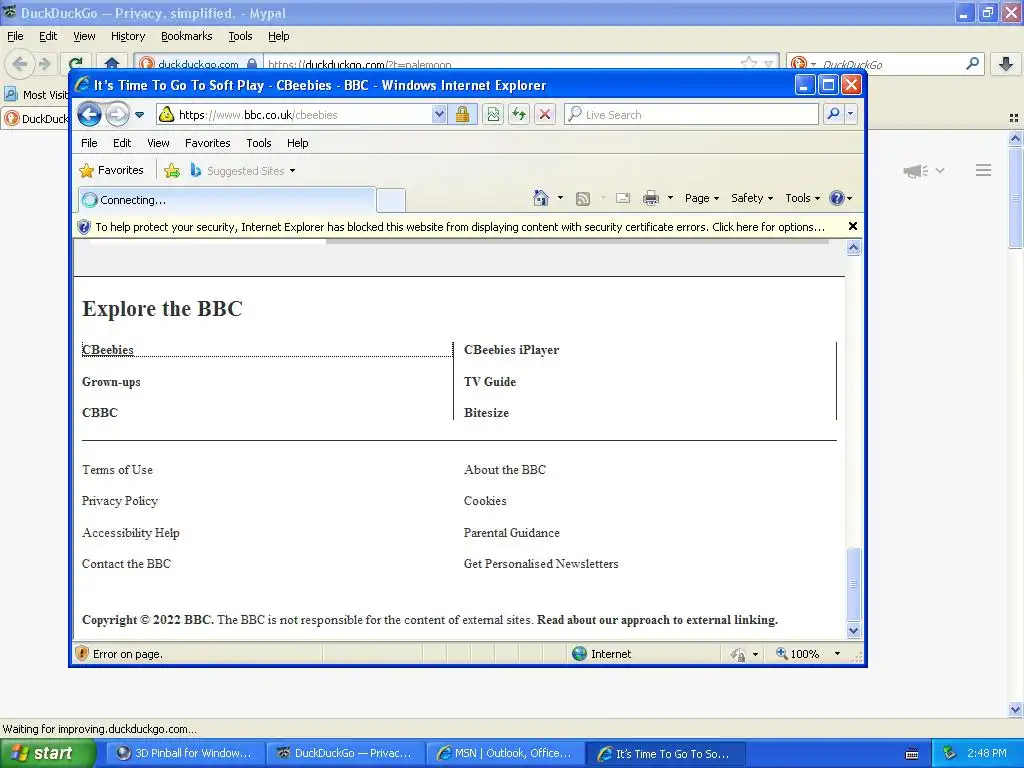Open CBeebies iPlayer link
Viewport: 1024px width, 768px height.
511,350
